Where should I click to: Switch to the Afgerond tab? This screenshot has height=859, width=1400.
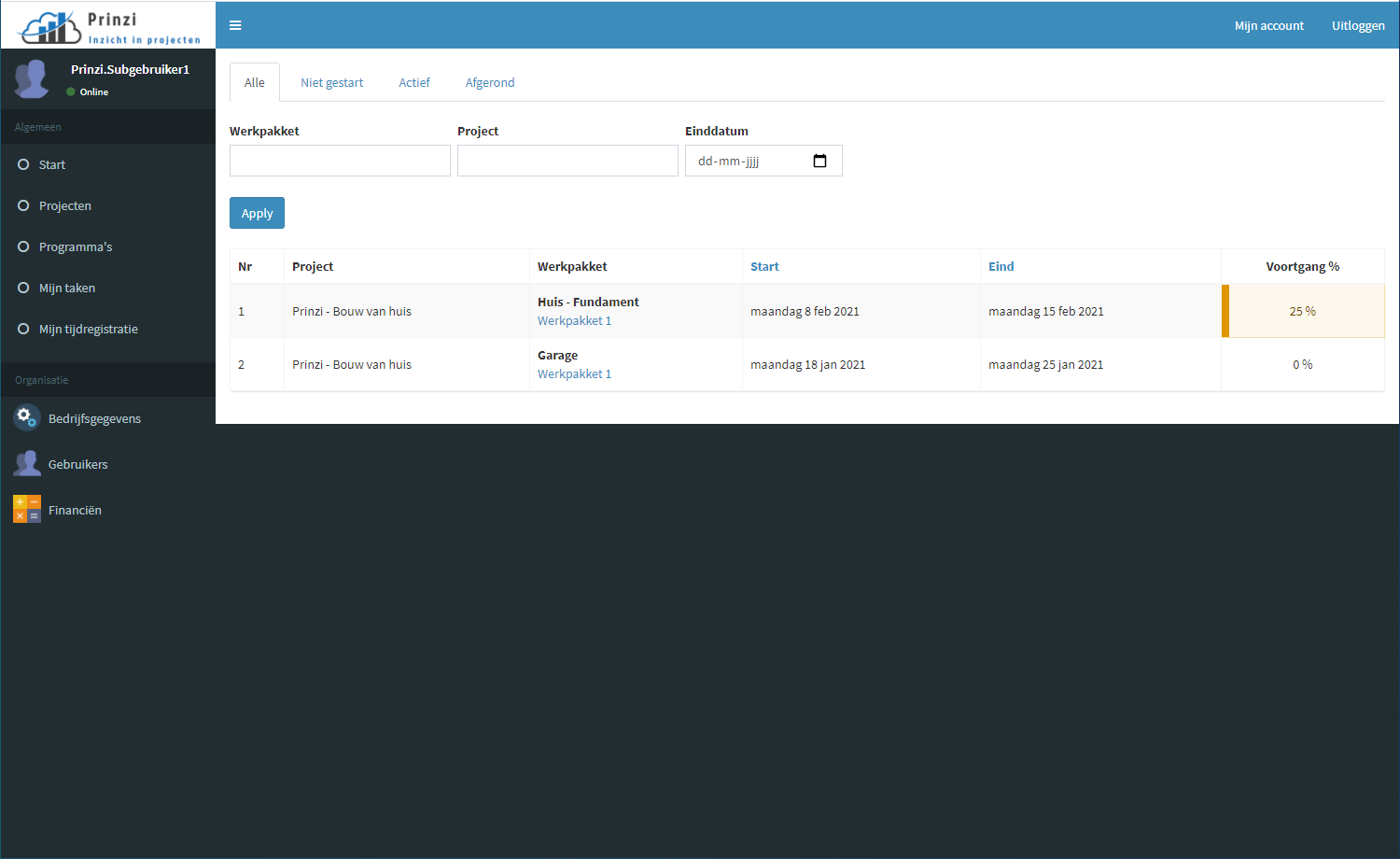tap(490, 82)
